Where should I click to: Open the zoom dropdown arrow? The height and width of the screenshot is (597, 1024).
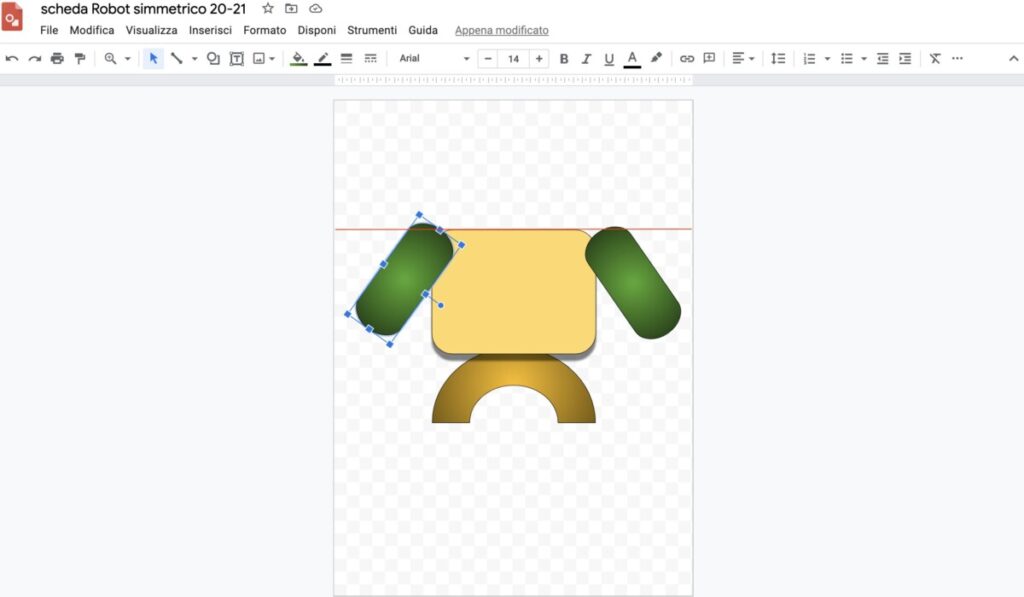(x=128, y=59)
